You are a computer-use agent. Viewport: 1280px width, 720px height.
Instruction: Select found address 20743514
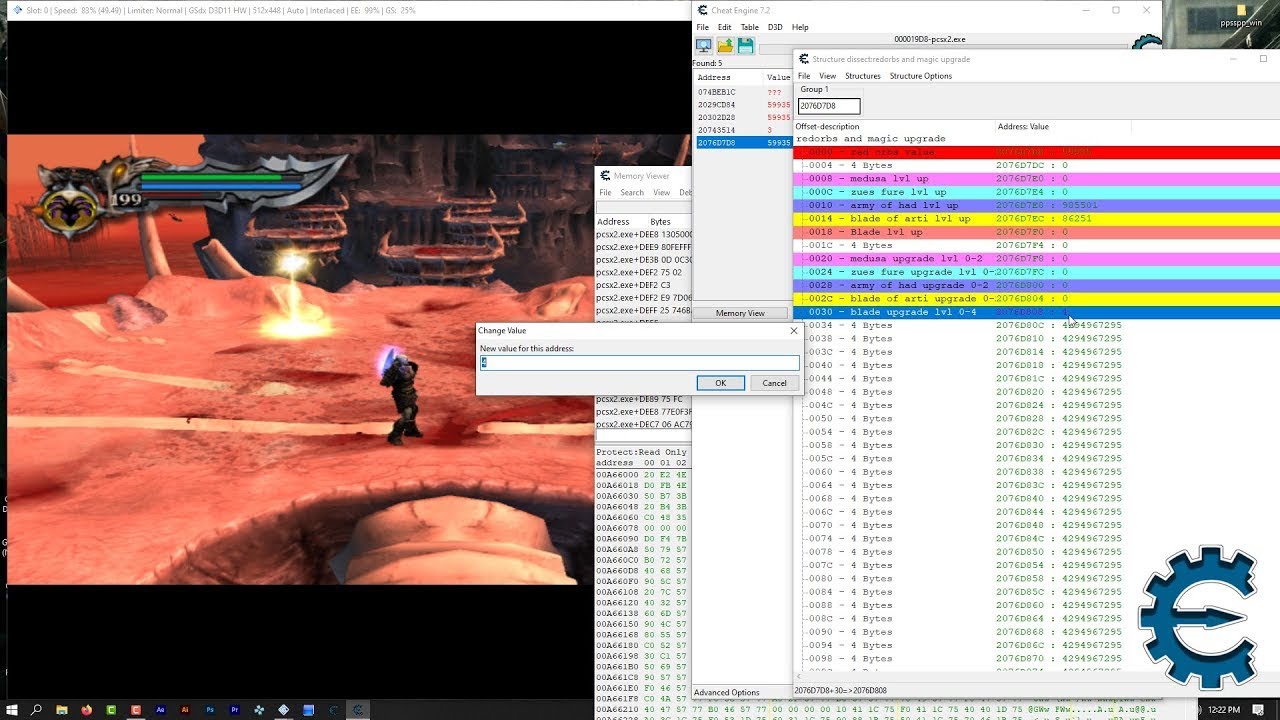tap(743, 130)
